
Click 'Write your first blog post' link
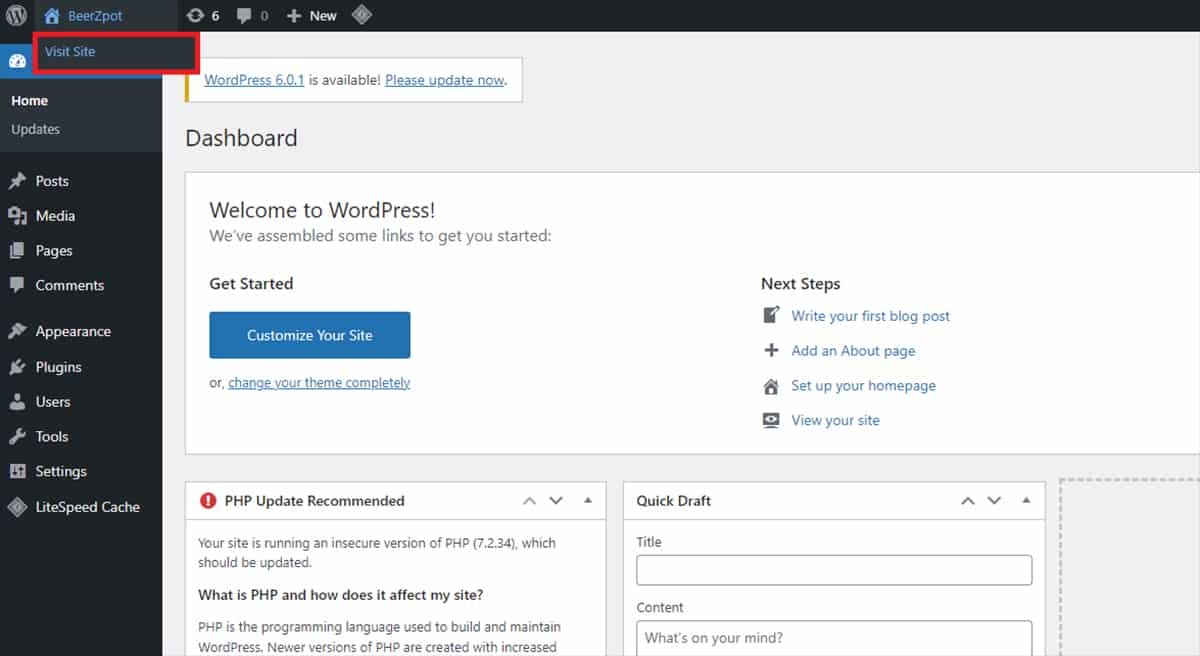pyautogui.click(x=870, y=316)
